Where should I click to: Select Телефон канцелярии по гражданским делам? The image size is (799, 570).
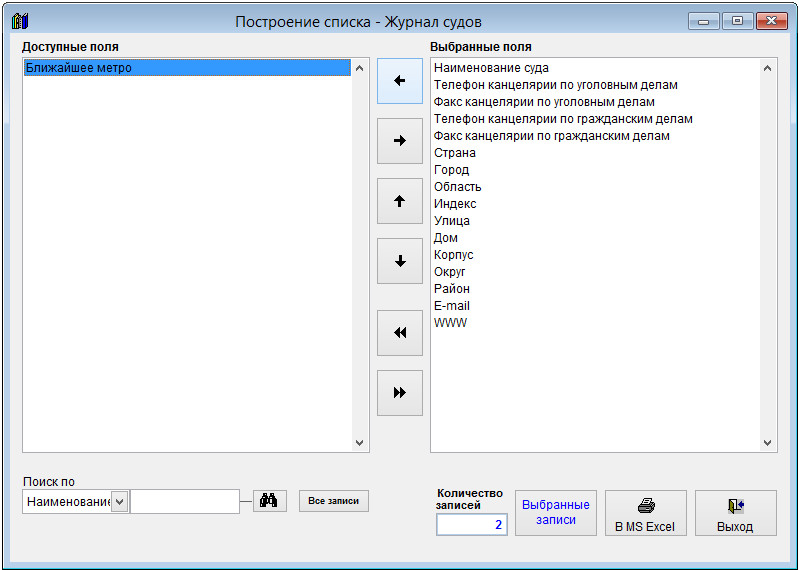[x=563, y=119]
